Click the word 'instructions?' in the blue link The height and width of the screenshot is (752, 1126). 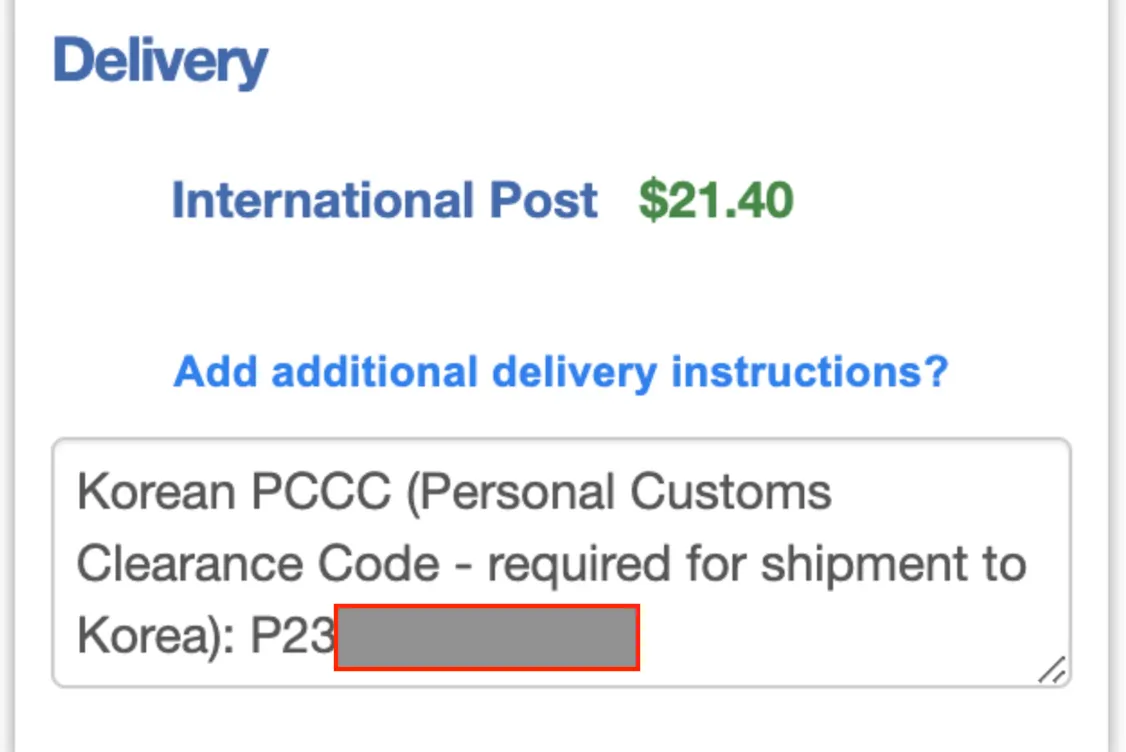(808, 372)
